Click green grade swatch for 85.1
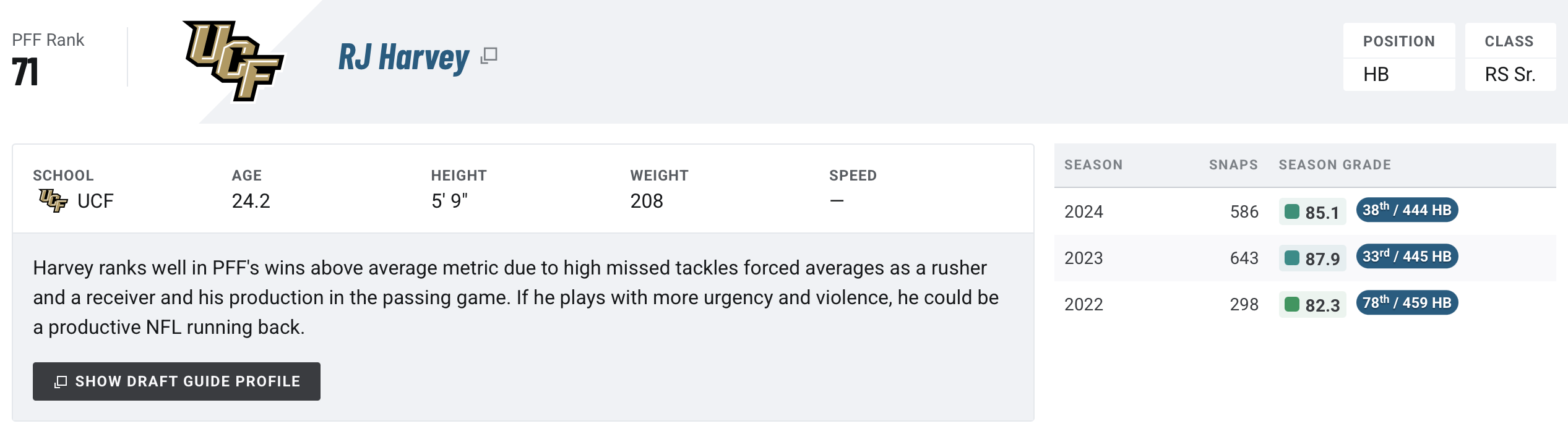 pyautogui.click(x=1292, y=211)
